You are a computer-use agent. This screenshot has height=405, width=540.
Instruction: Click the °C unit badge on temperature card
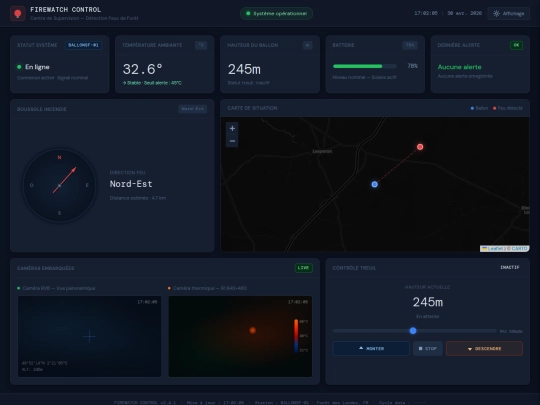click(201, 45)
